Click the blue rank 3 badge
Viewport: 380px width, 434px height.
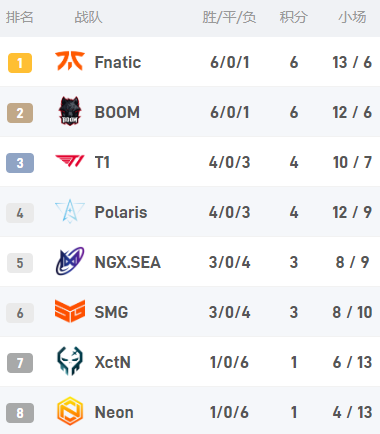[20, 163]
